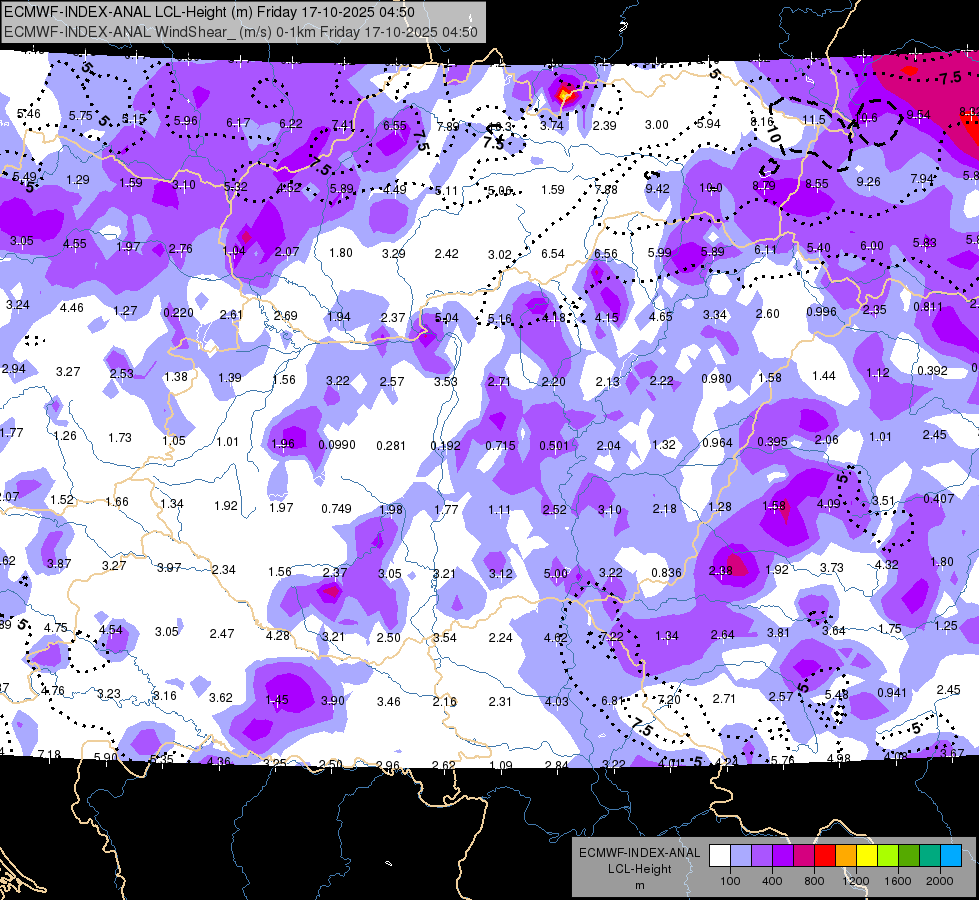Image resolution: width=979 pixels, height=900 pixels.
Task: Click the wind shear value 0.980
Action: 716,378
